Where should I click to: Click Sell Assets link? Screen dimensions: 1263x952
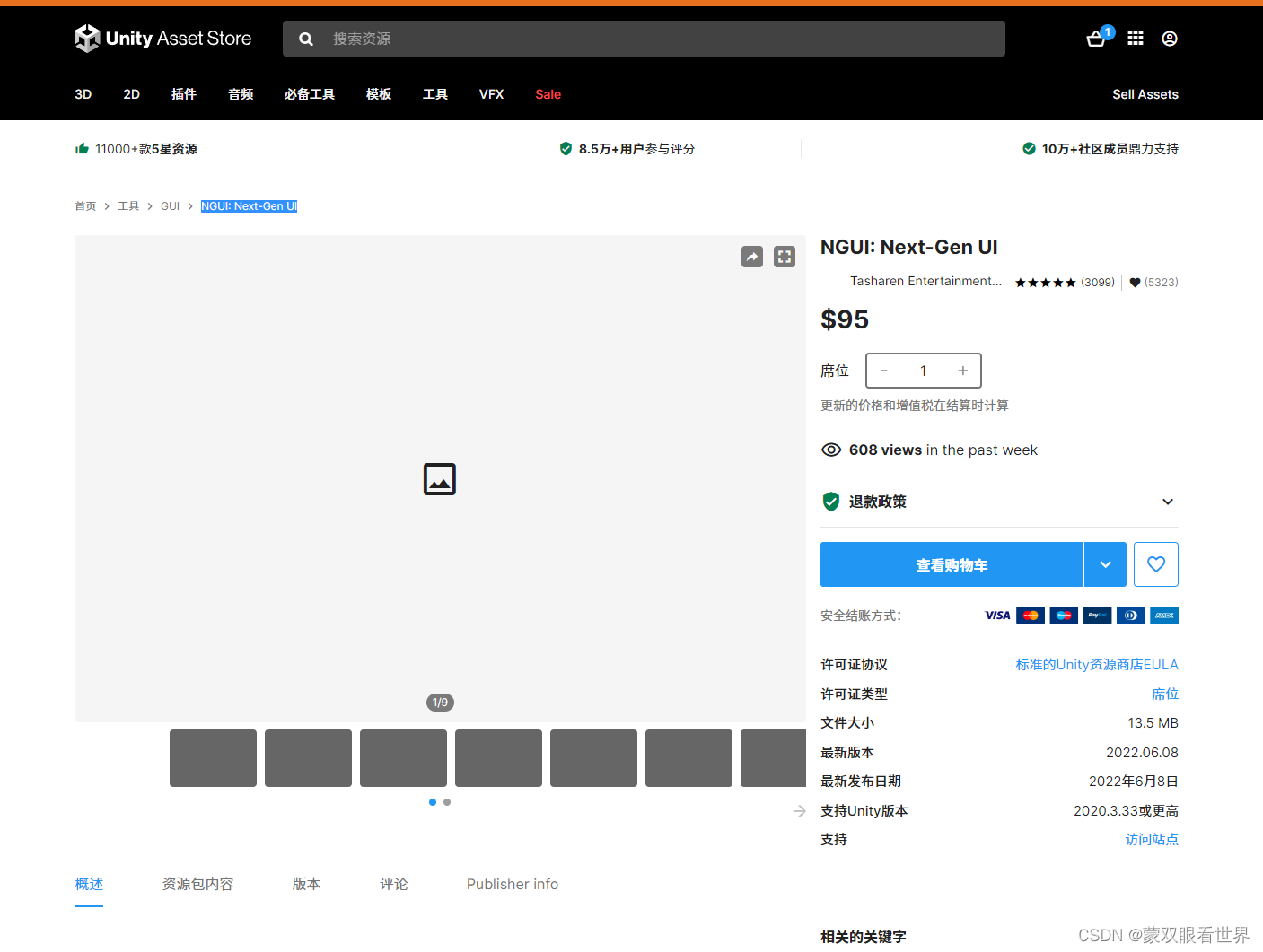pyautogui.click(x=1145, y=94)
